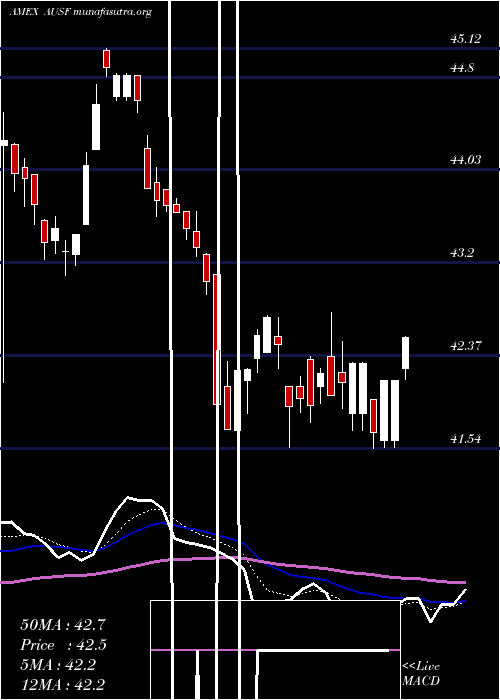Click the <<Live MACD label
The image size is (500, 700).
(421, 674)
